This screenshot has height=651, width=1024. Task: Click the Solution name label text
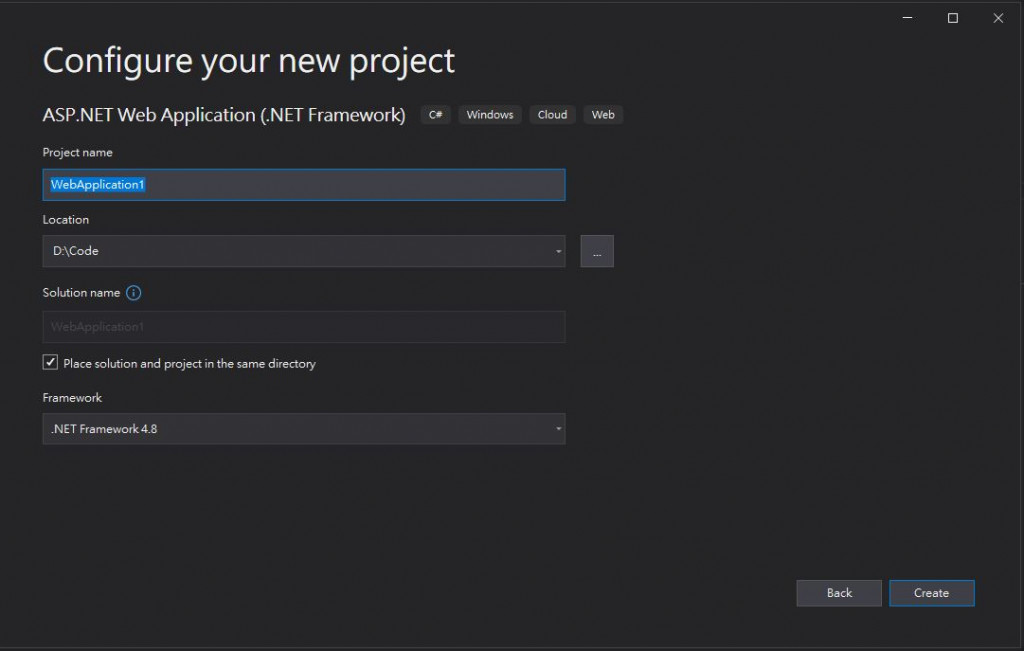point(82,293)
